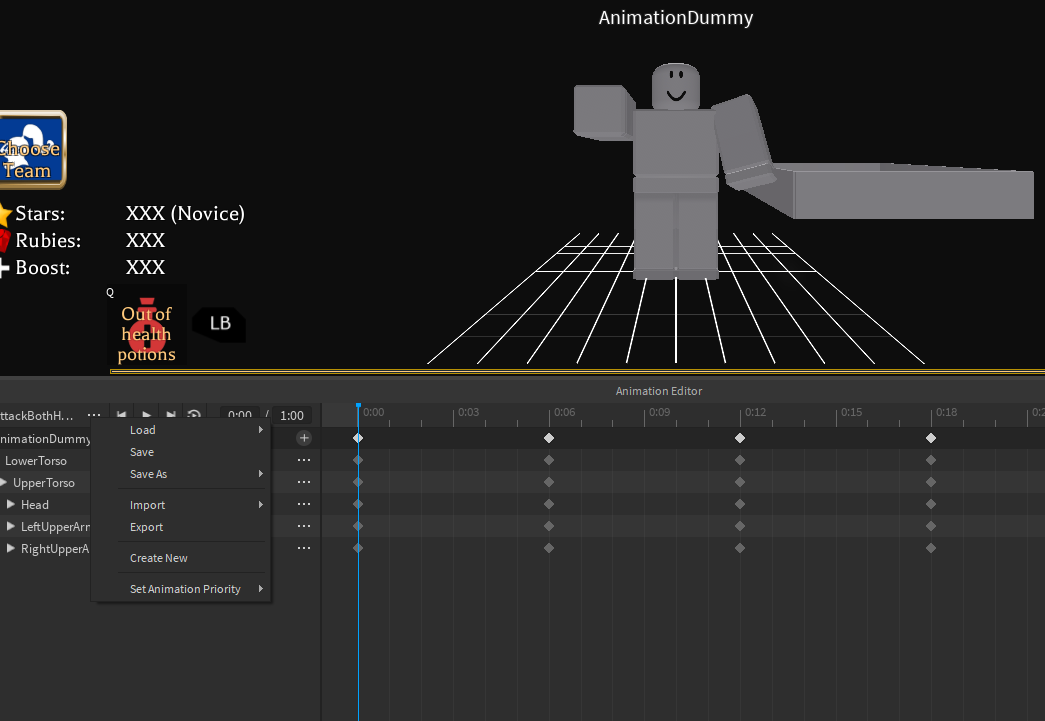Select LowerTorso keyframe at 0:18
This screenshot has width=1045, height=721.
pos(931,460)
